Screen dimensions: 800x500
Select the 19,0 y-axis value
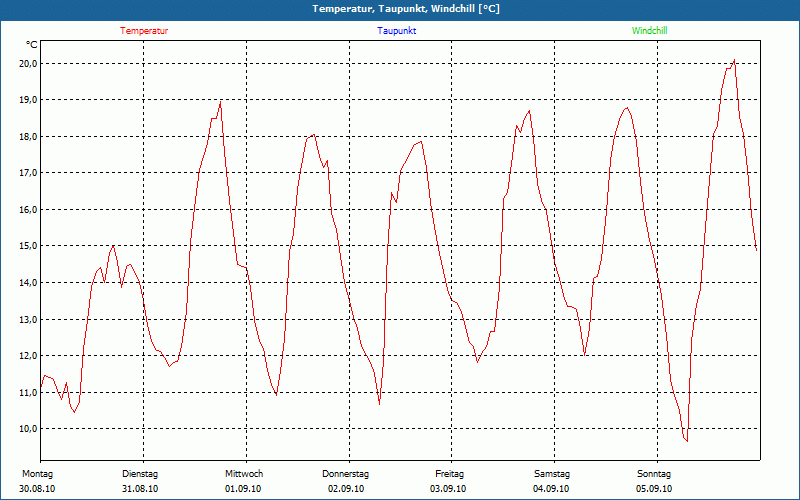[x=28, y=99]
